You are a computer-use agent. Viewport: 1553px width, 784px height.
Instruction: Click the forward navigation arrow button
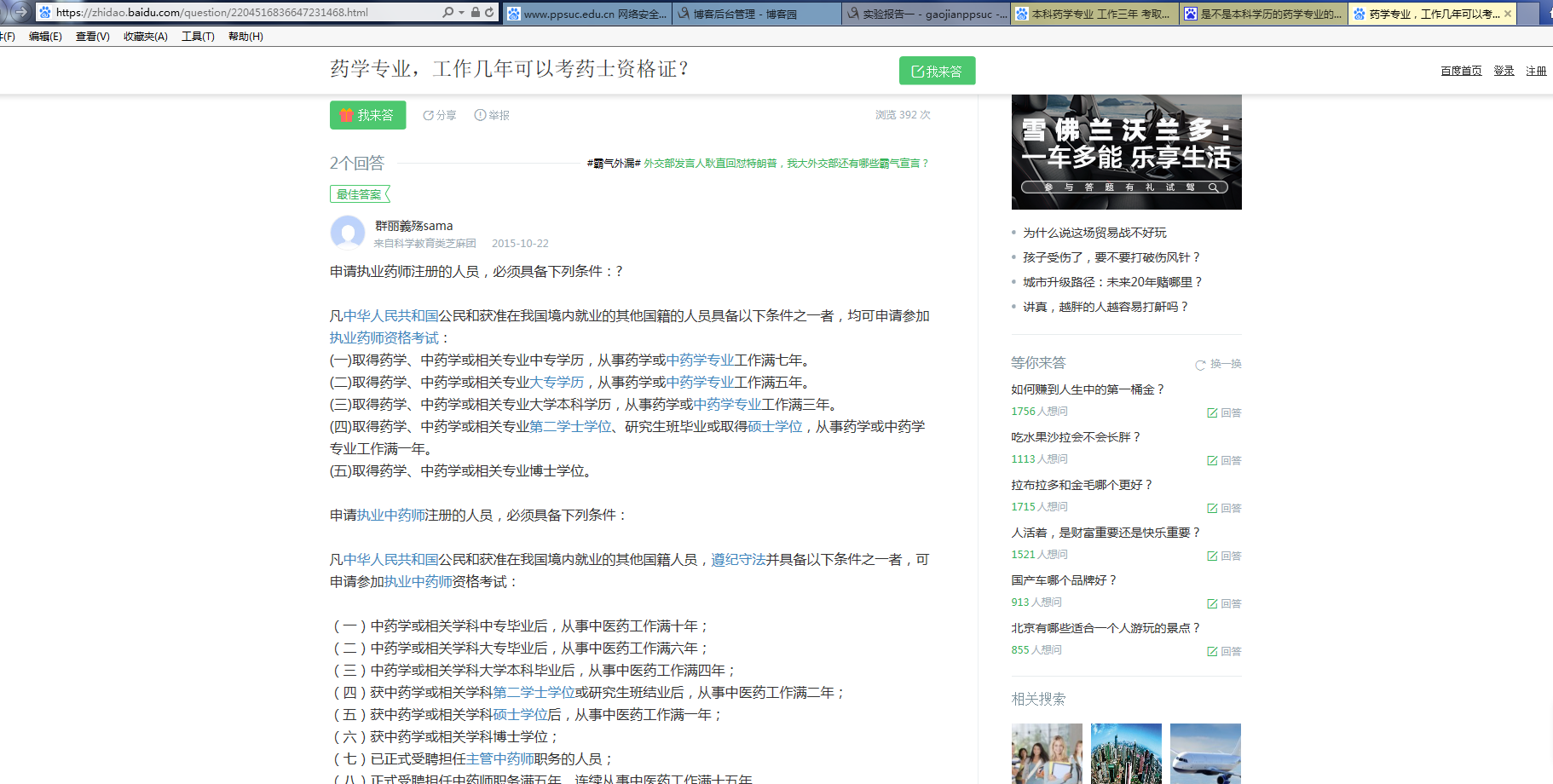pyautogui.click(x=19, y=12)
